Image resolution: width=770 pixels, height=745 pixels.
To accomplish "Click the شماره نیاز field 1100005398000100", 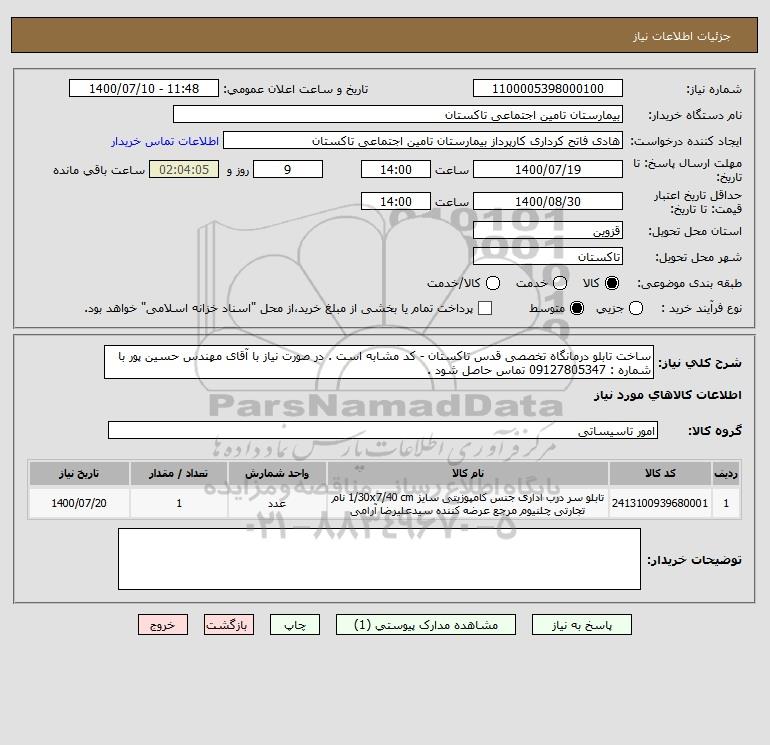I will coord(548,88).
